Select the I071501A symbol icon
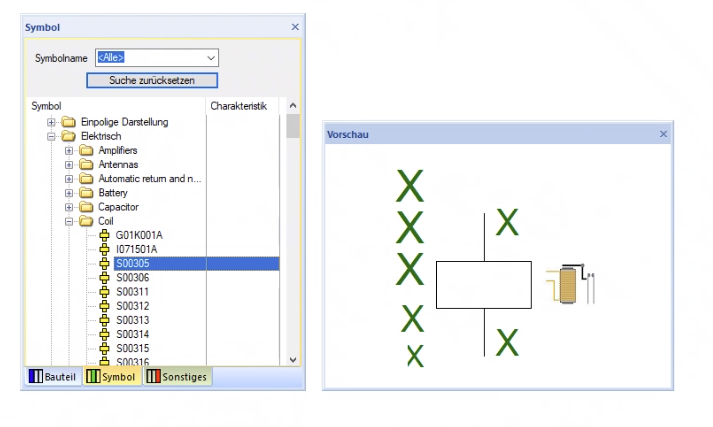The image size is (713, 427). (104, 249)
